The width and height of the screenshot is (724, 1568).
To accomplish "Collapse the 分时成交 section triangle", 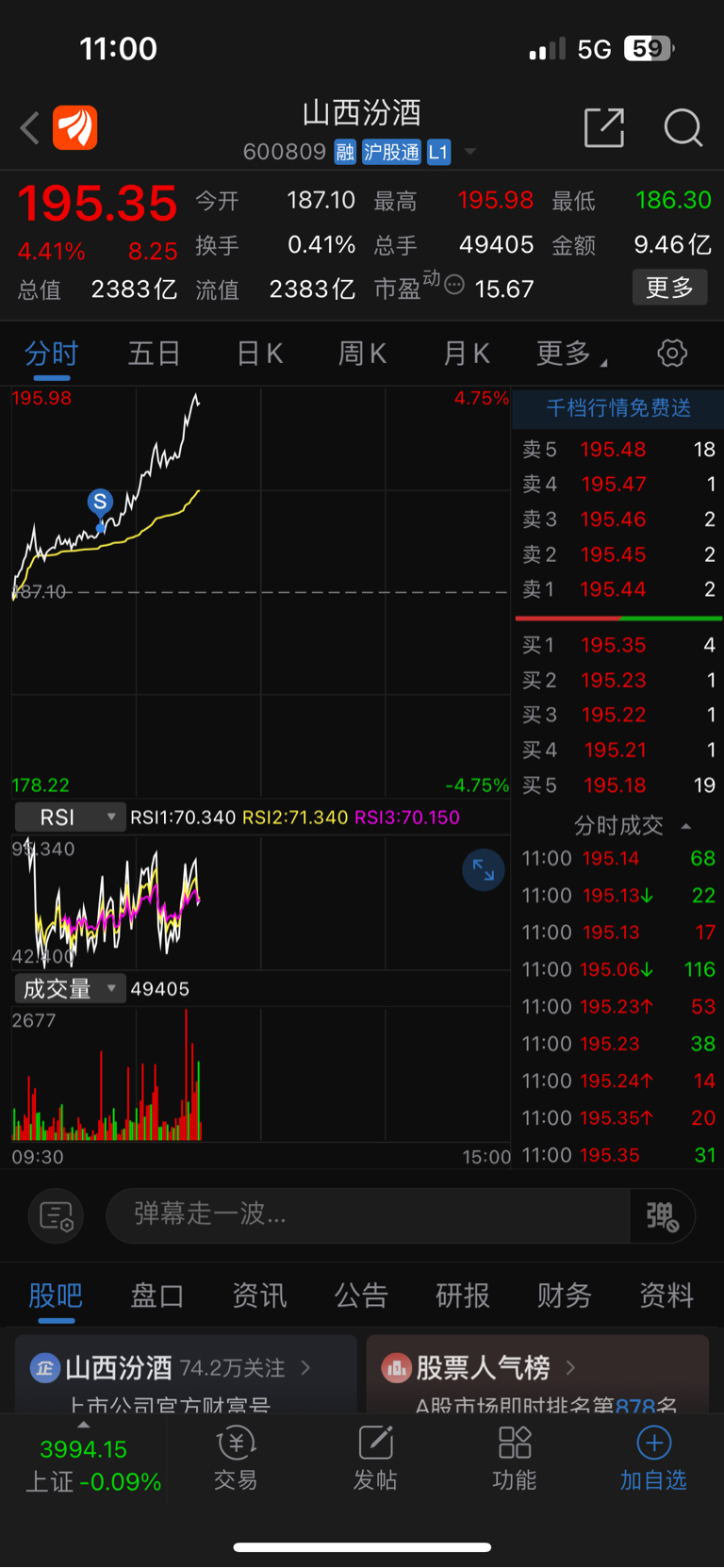I will click(686, 826).
